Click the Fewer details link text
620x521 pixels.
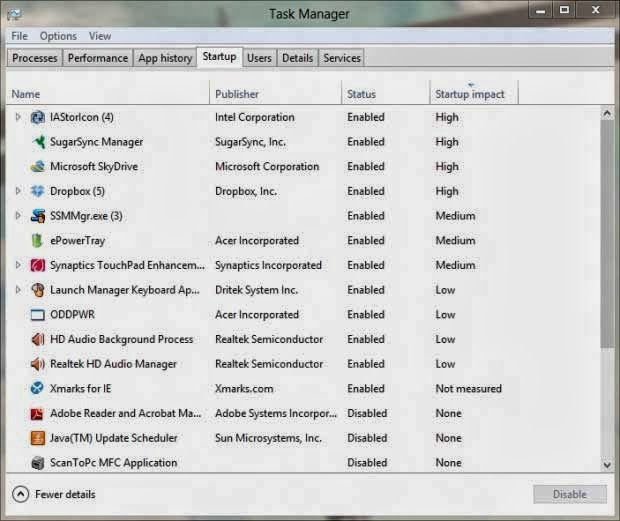click(x=65, y=495)
